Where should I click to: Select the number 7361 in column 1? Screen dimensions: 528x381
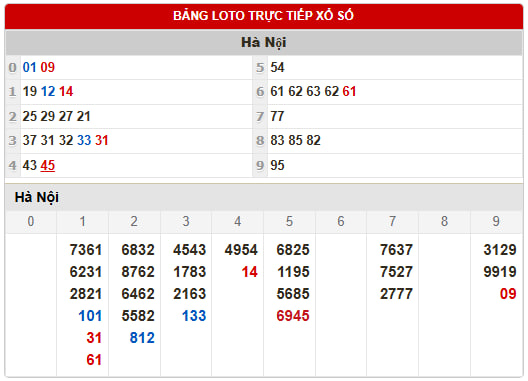[x=86, y=250]
